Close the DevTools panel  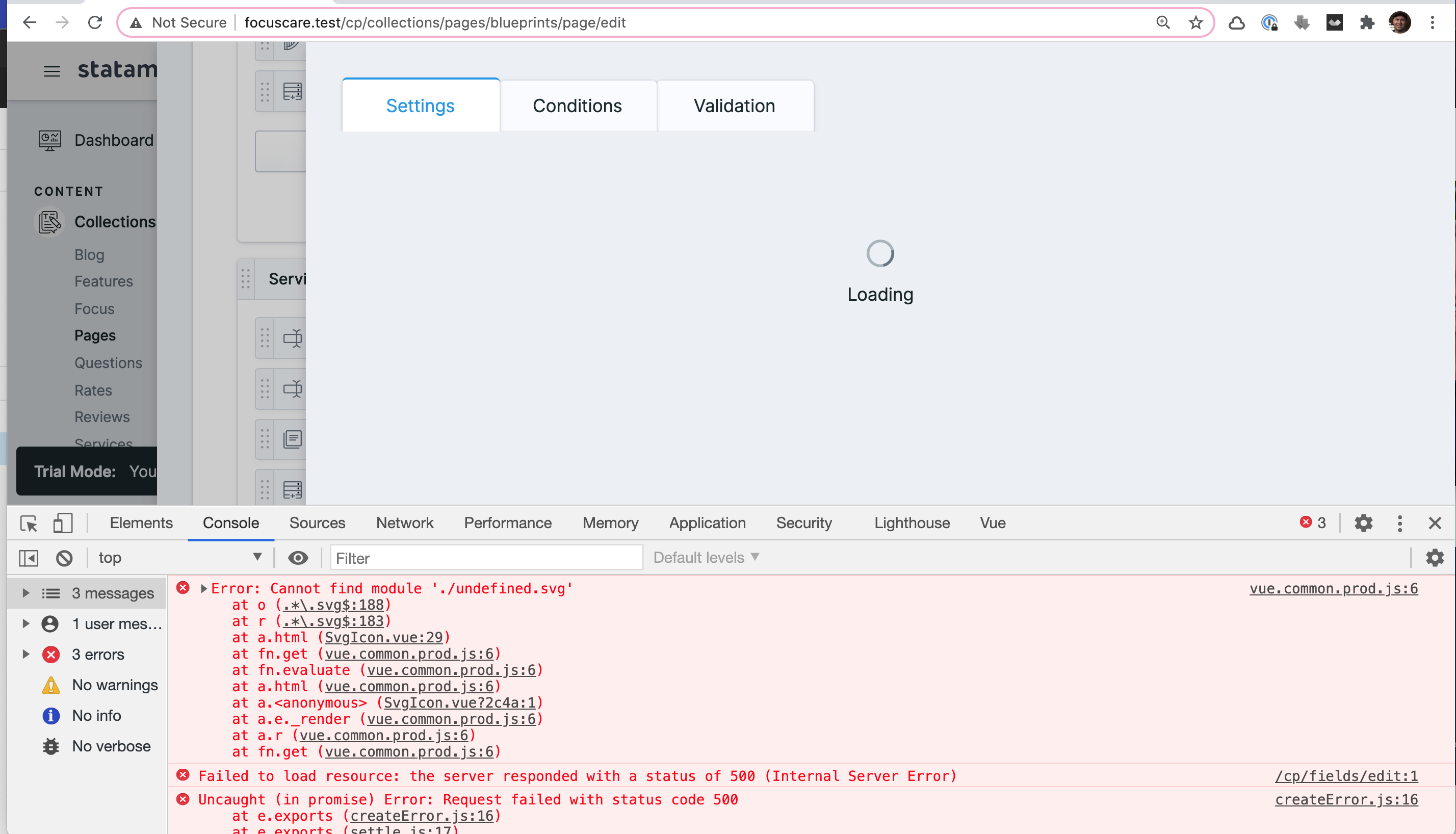(x=1434, y=523)
